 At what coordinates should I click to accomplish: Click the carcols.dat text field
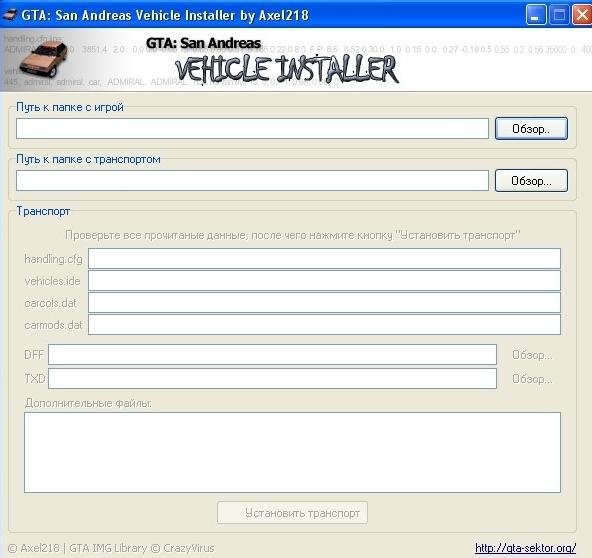point(324,302)
